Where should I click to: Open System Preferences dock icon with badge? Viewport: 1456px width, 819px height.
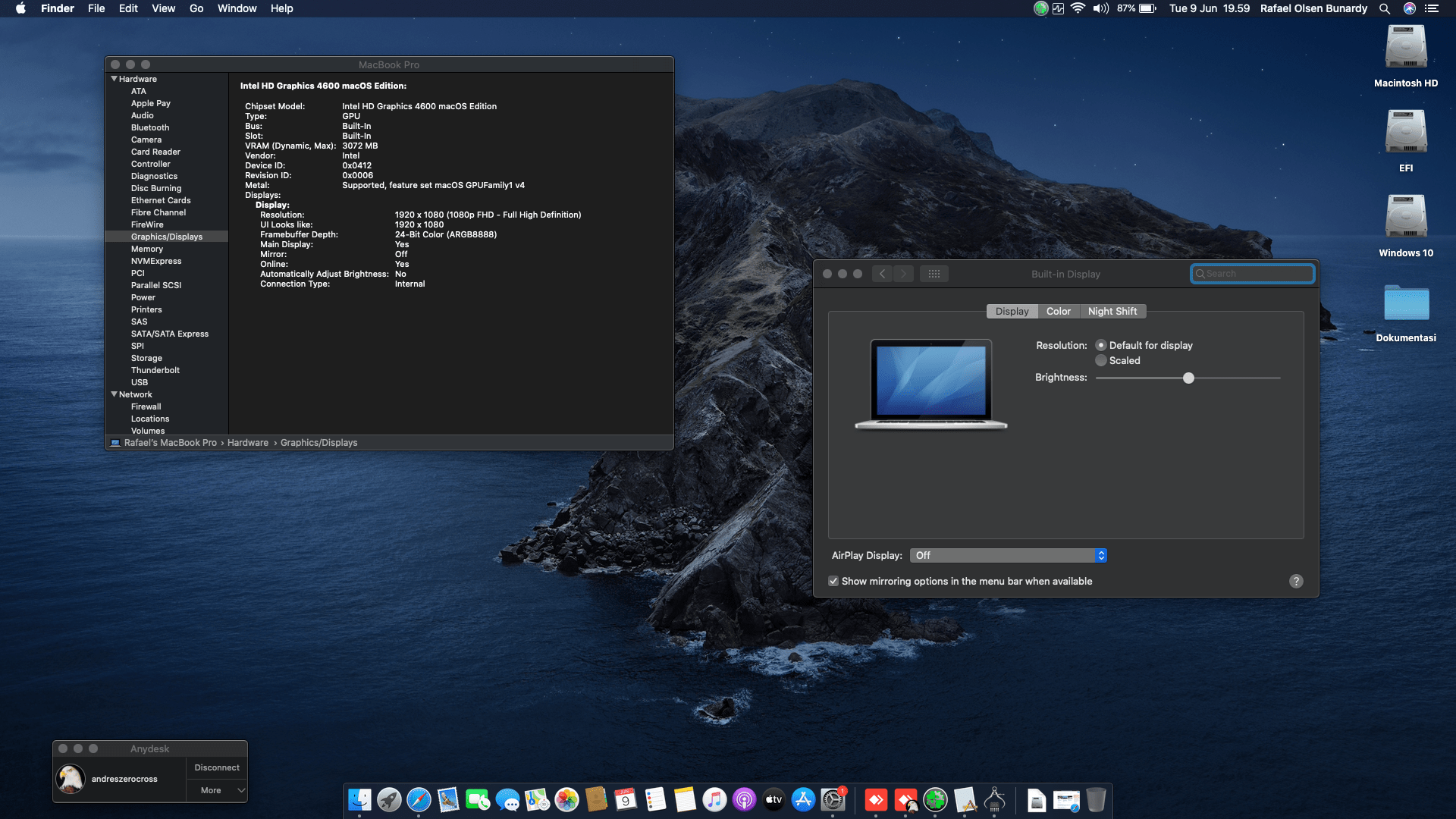(x=833, y=799)
